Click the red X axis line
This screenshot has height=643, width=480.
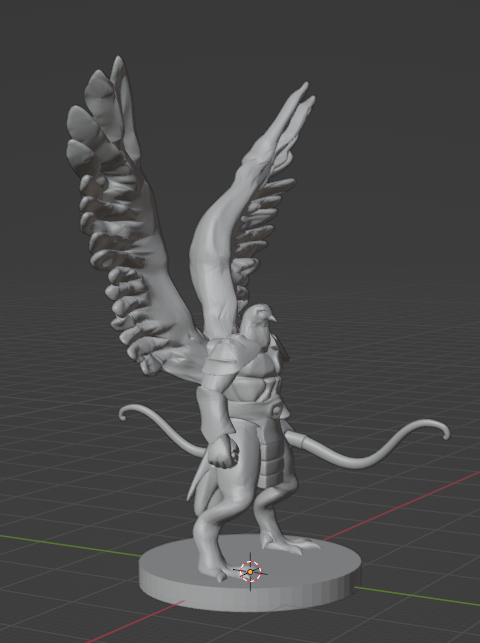(x=402, y=505)
